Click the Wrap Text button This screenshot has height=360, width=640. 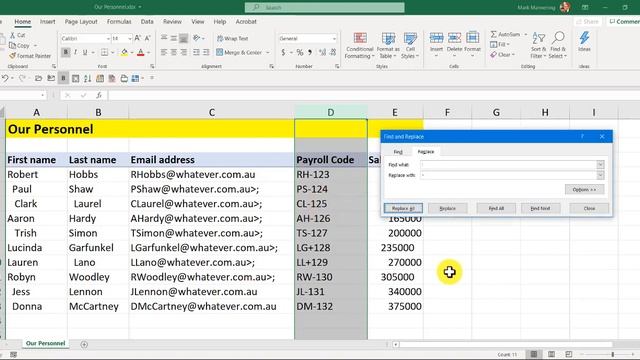[x=232, y=38]
